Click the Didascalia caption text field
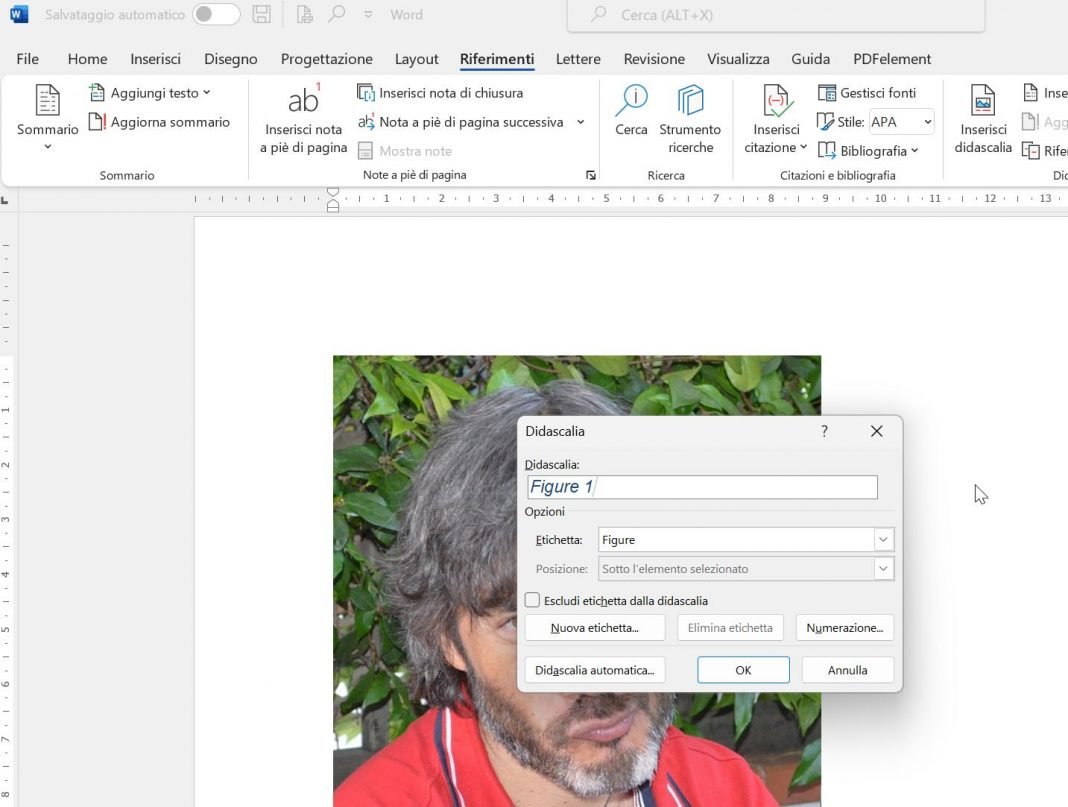Viewport: 1068px width, 807px height. click(702, 487)
